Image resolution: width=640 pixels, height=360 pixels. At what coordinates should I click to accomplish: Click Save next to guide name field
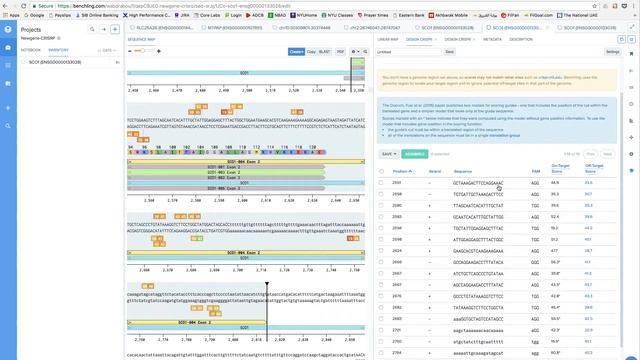point(449,52)
